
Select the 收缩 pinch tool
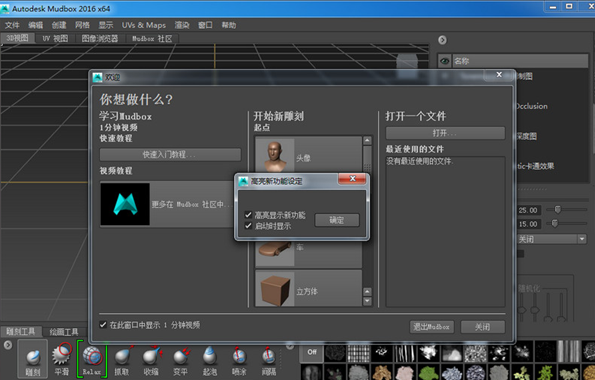pyautogui.click(x=151, y=358)
